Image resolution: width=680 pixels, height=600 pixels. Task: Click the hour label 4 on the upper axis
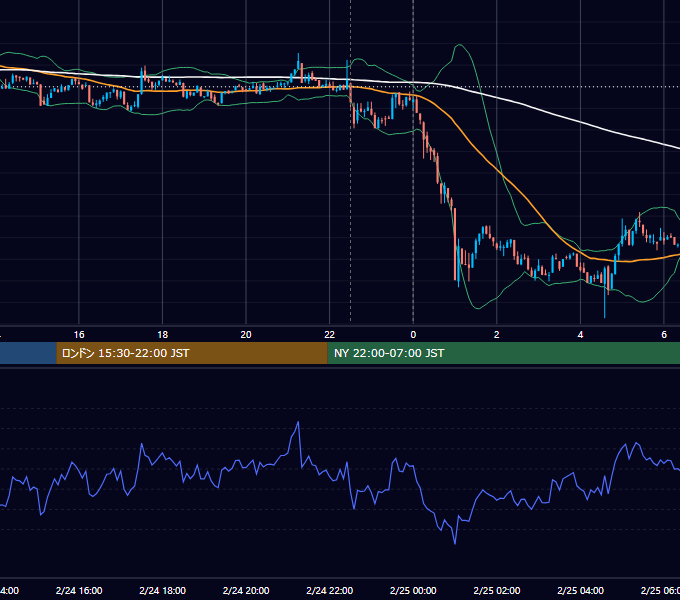click(x=580, y=335)
